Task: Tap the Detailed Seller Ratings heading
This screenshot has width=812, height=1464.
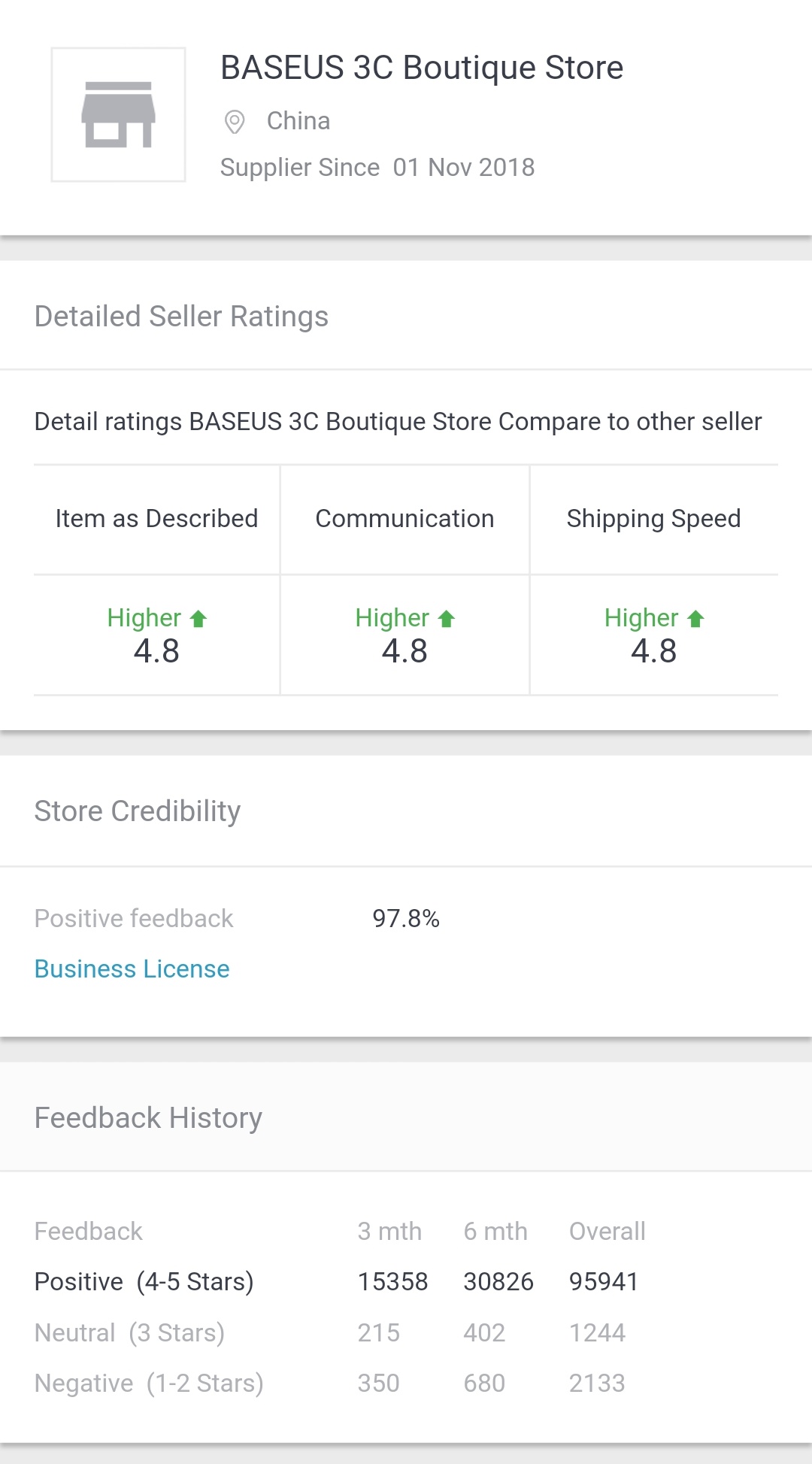Action: point(181,317)
